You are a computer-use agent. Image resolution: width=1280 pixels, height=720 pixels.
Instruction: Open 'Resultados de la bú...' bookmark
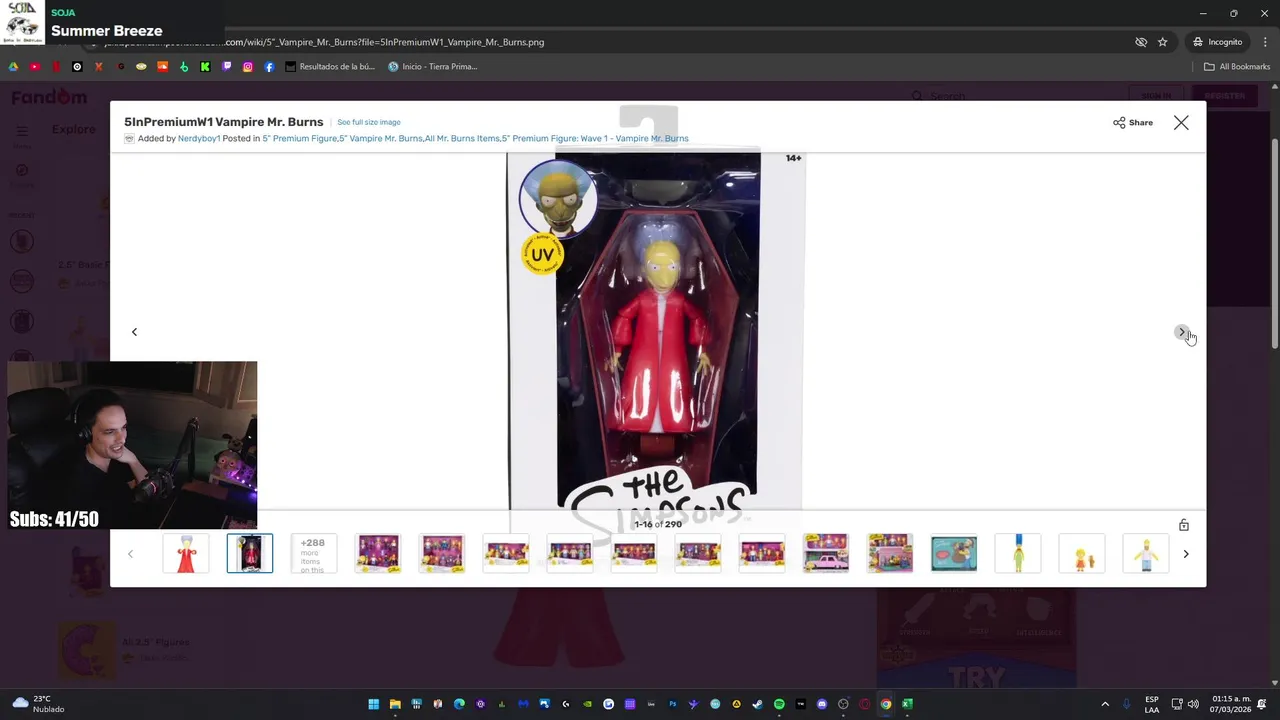(330, 67)
